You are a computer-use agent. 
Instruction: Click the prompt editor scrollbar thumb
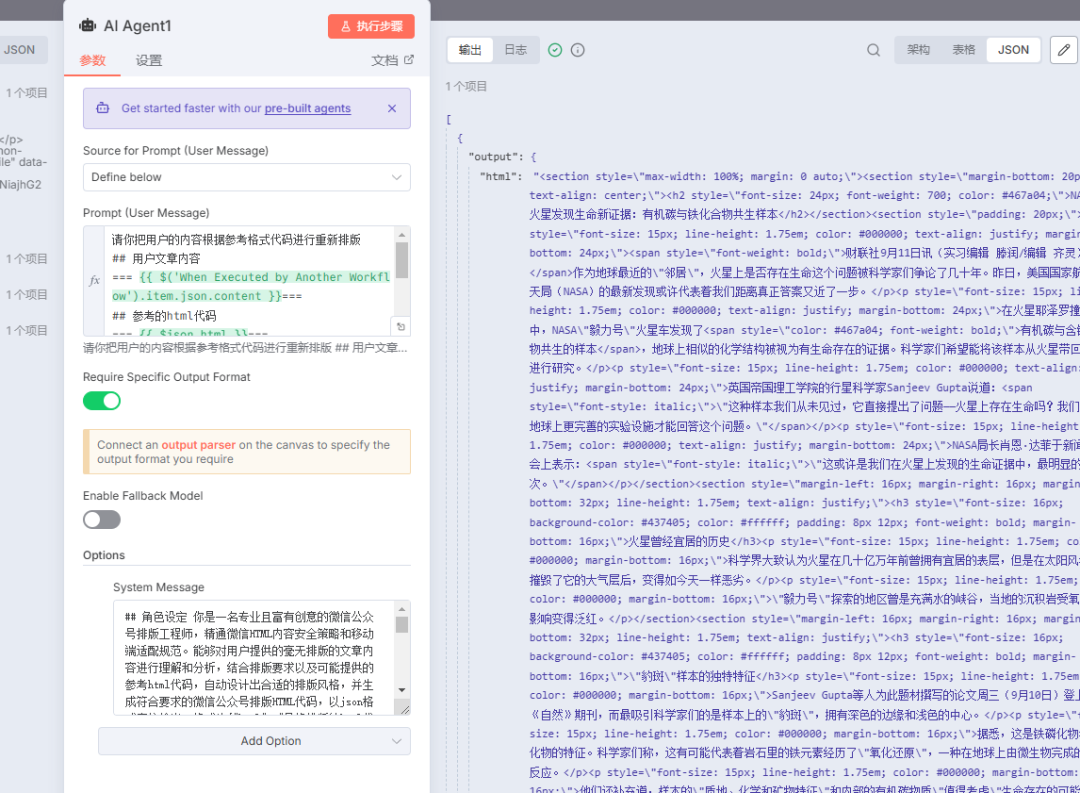[402, 260]
